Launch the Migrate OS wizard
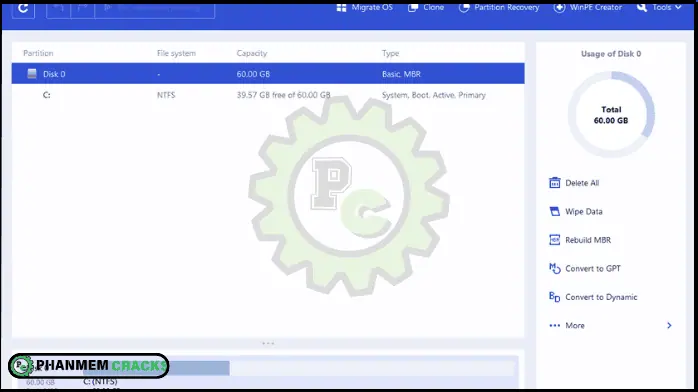 [365, 8]
